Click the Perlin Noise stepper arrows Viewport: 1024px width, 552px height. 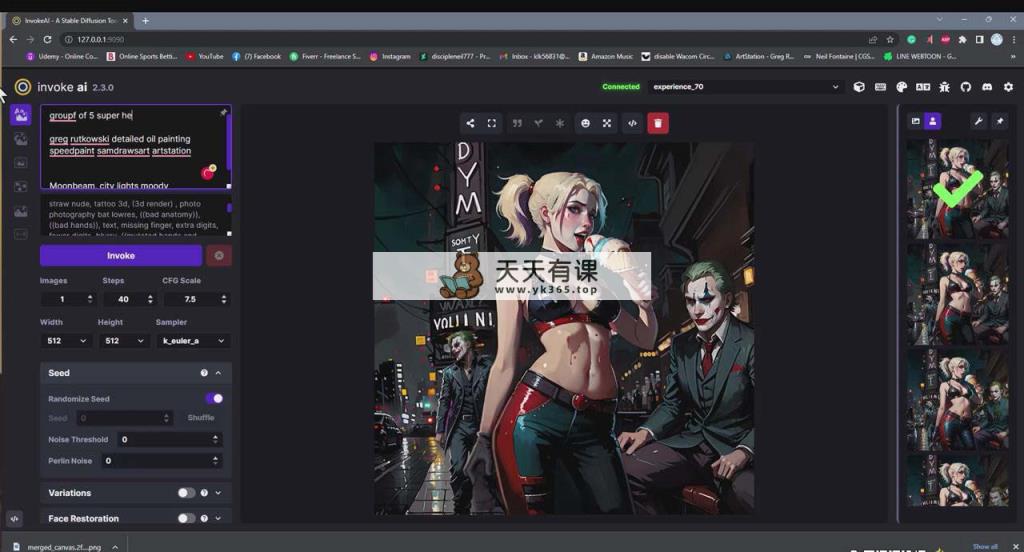tap(216, 461)
